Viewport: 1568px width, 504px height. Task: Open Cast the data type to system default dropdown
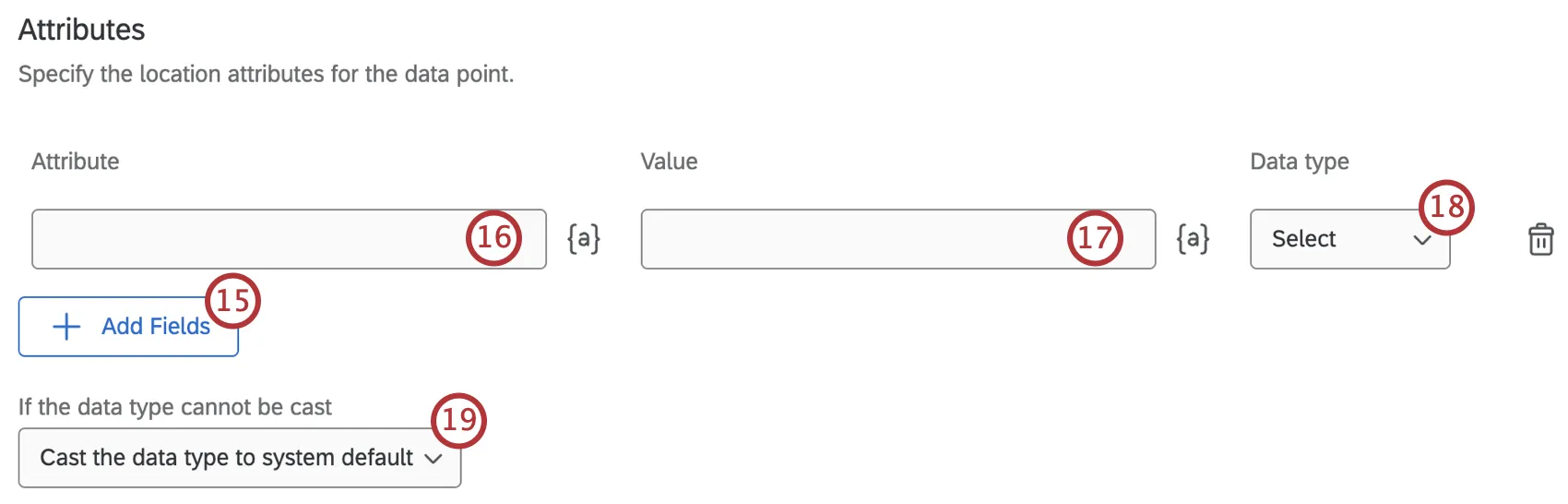click(x=226, y=458)
